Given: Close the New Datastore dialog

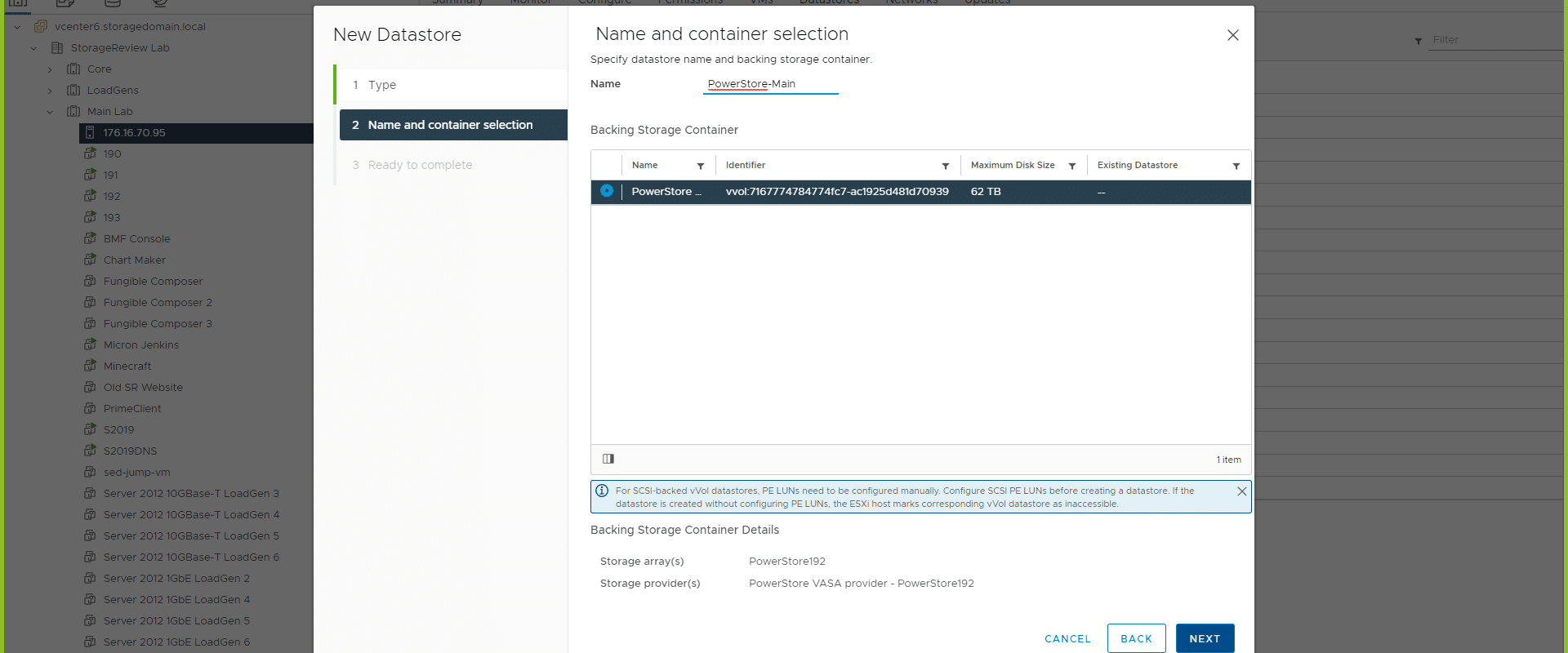Looking at the screenshot, I should [1233, 35].
